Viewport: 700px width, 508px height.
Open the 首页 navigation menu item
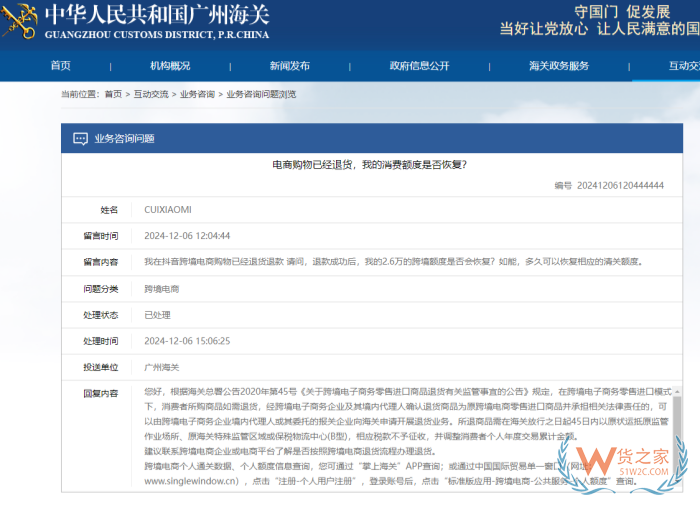(61, 66)
